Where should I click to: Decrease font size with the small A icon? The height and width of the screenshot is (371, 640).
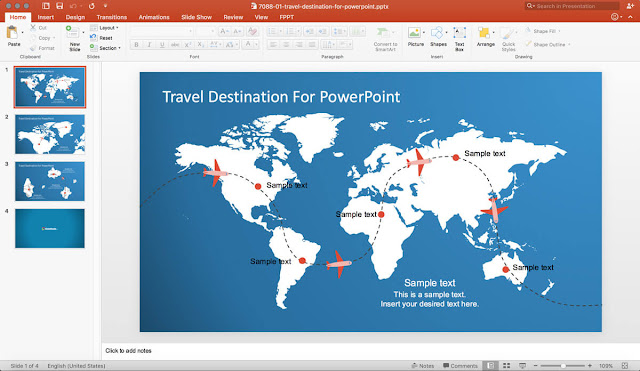237,31
